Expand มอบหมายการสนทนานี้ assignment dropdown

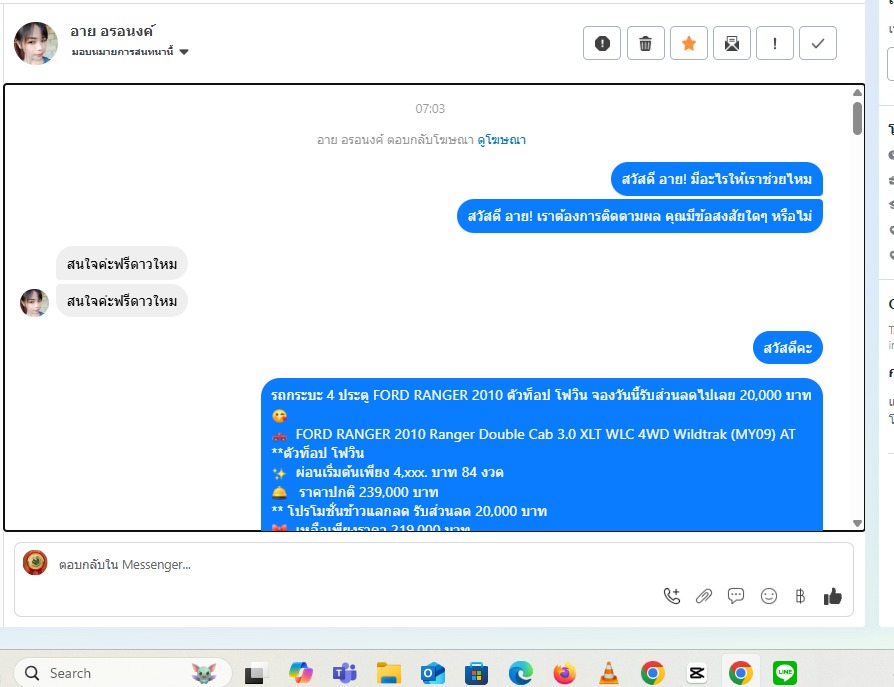click(x=129, y=52)
